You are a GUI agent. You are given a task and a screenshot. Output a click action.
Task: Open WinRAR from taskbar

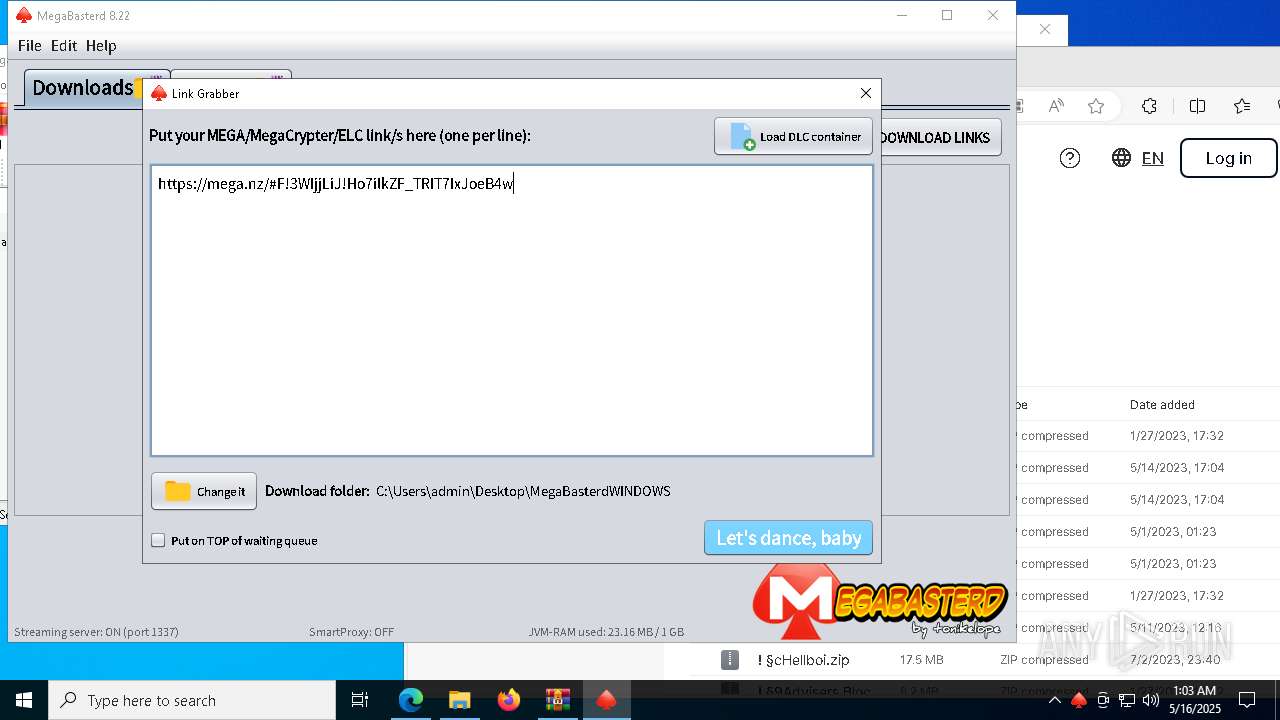coord(557,700)
